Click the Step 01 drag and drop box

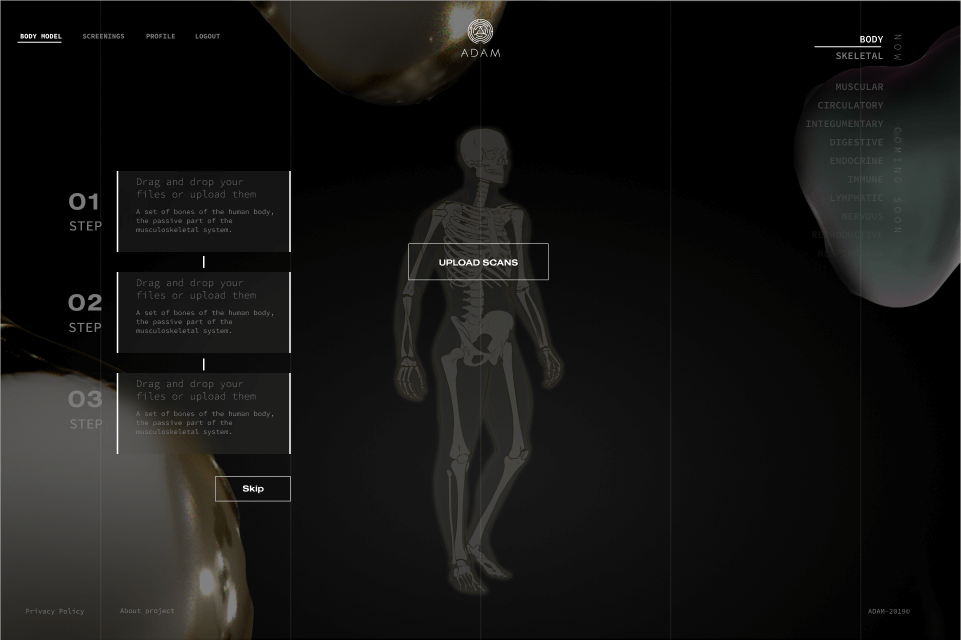click(203, 211)
